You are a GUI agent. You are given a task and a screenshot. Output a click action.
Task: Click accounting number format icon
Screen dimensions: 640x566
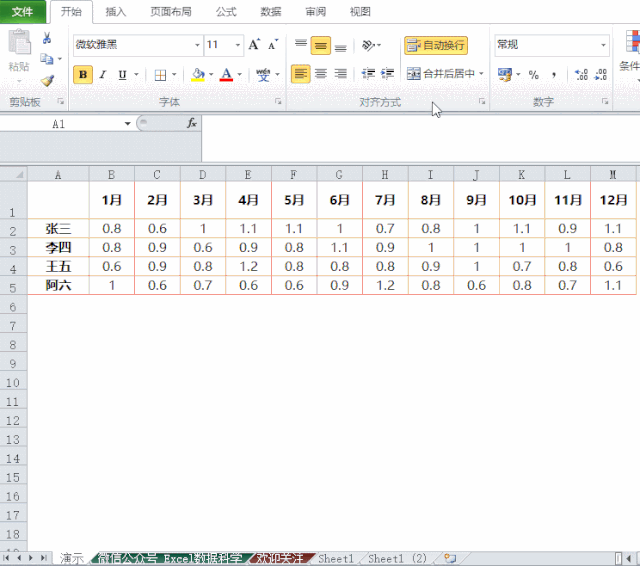504,75
